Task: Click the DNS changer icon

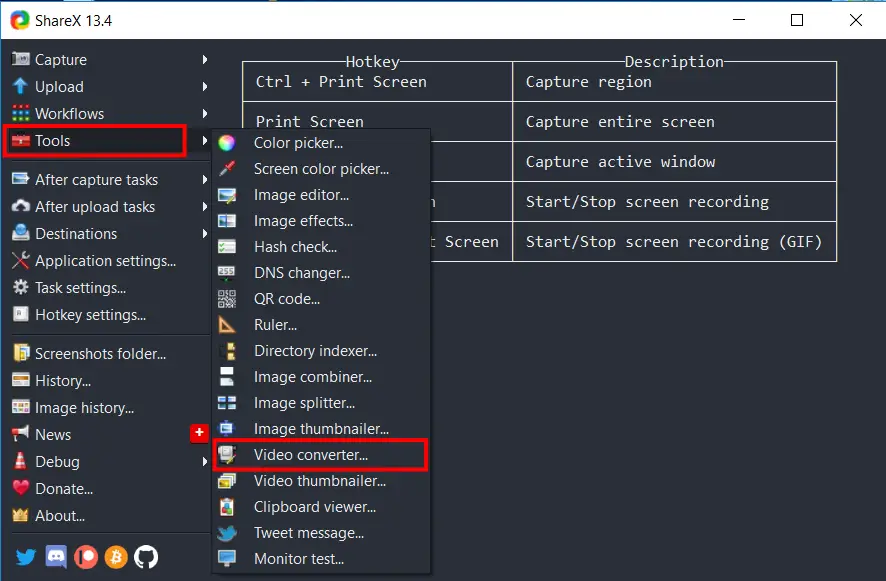Action: tap(227, 273)
